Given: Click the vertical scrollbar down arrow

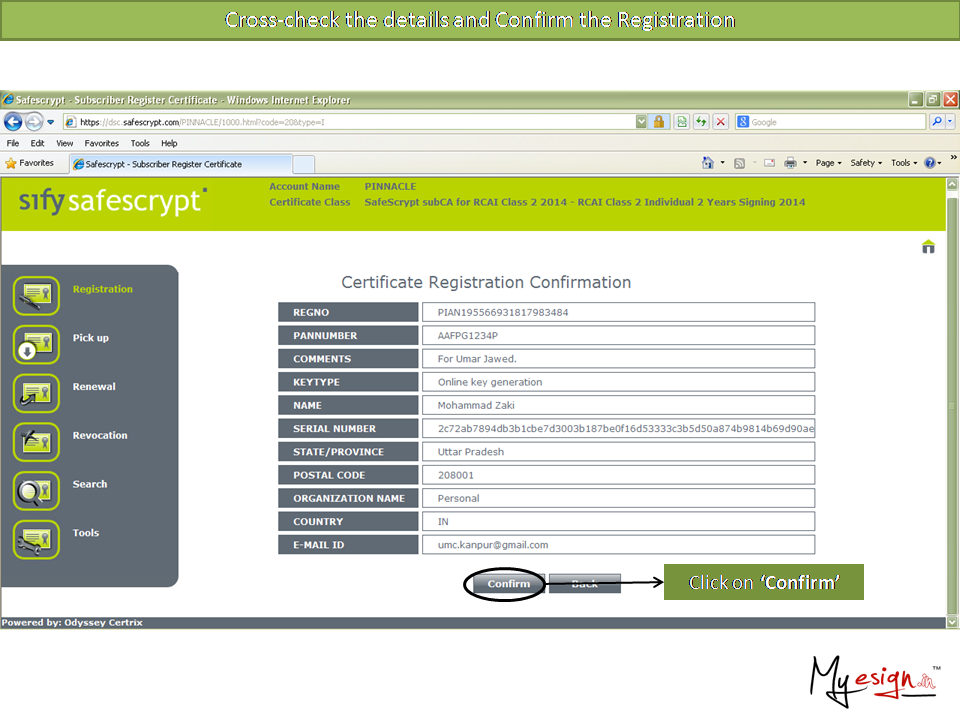Looking at the screenshot, I should click(x=952, y=621).
